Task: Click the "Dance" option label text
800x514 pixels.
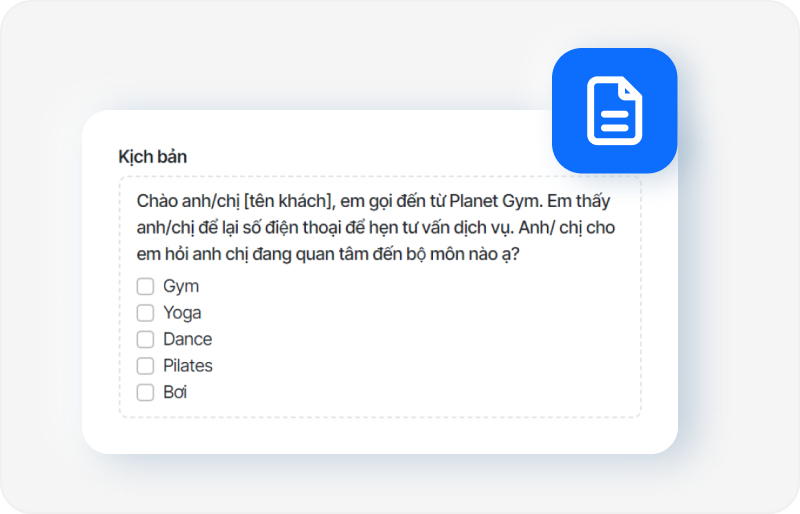Action: [187, 339]
